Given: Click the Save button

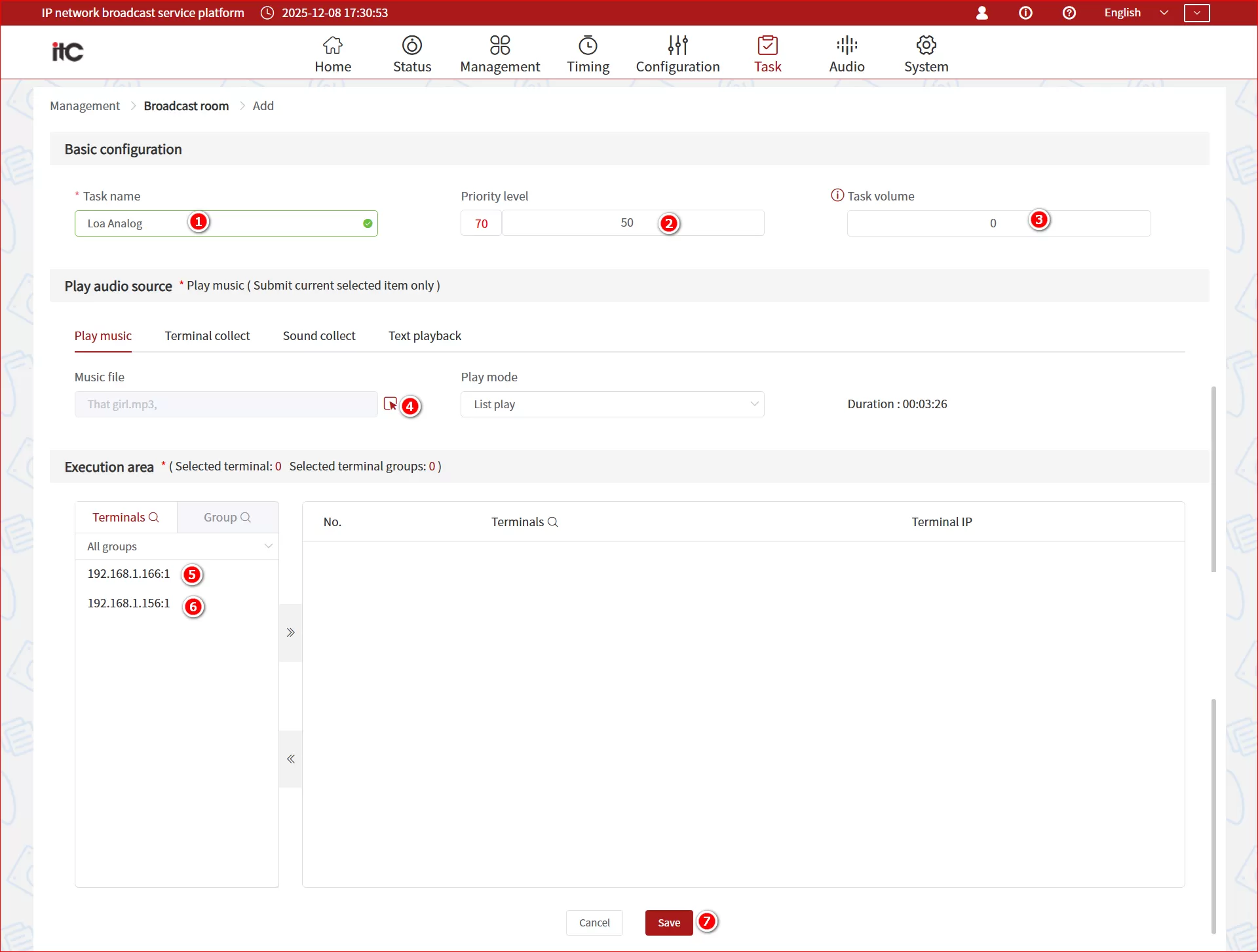Looking at the screenshot, I should pyautogui.click(x=668, y=923).
